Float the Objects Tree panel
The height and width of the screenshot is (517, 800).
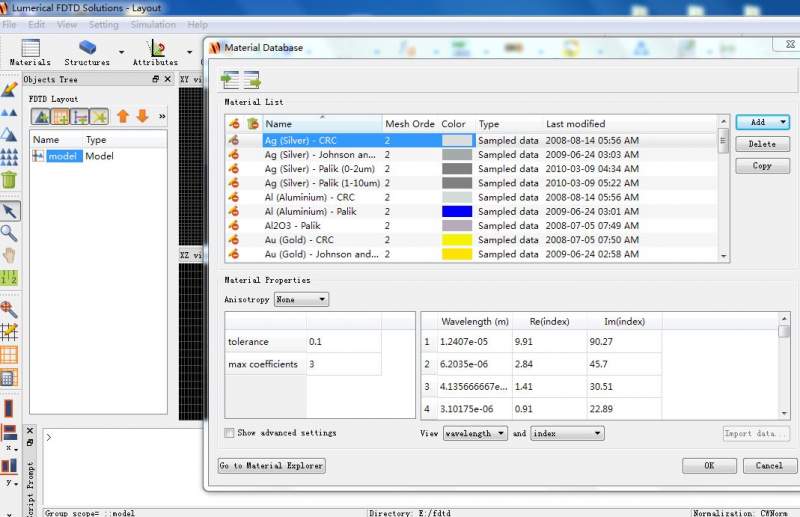[x=156, y=79]
